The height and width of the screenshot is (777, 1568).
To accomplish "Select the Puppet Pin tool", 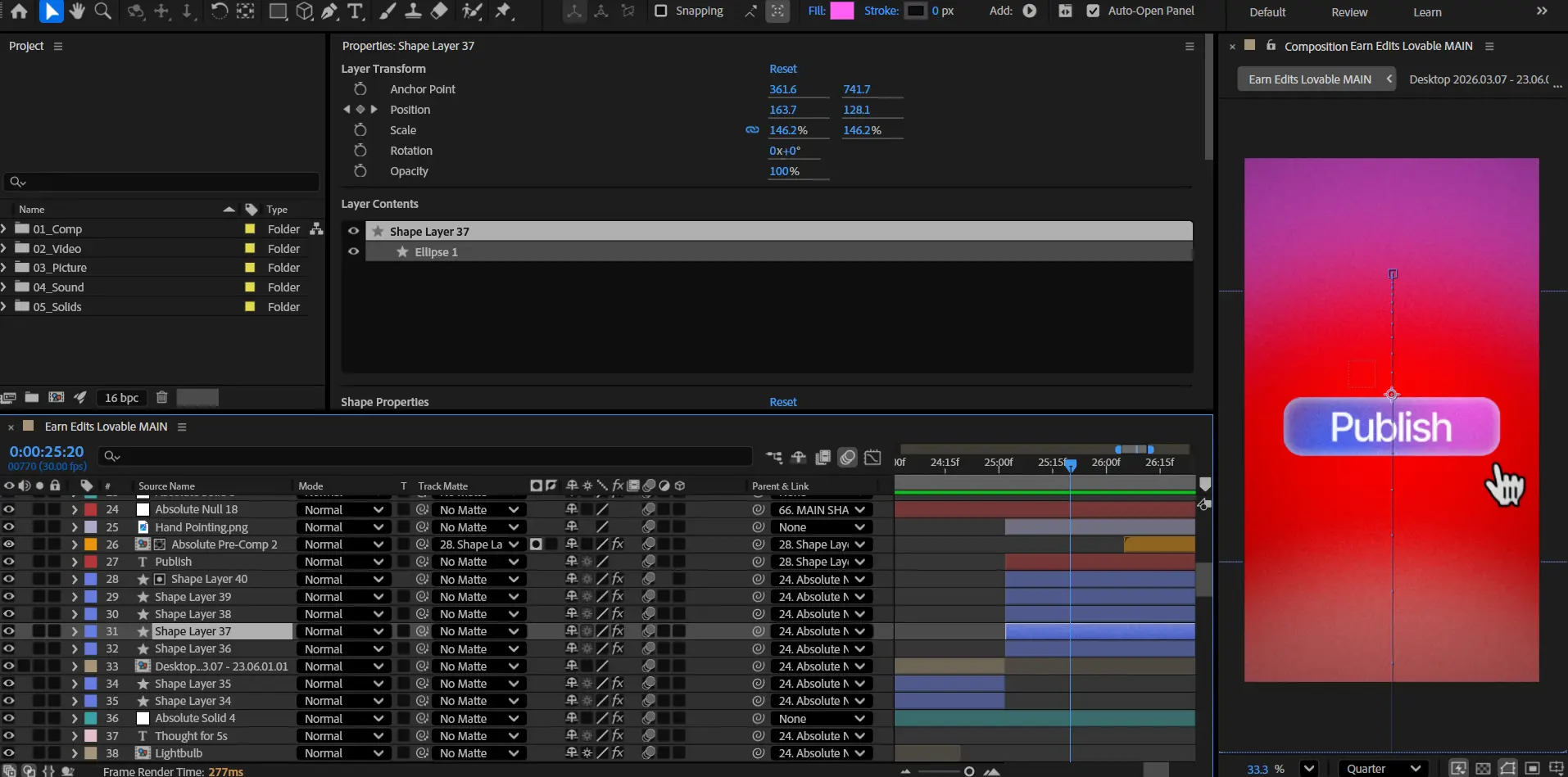I will coord(503,11).
